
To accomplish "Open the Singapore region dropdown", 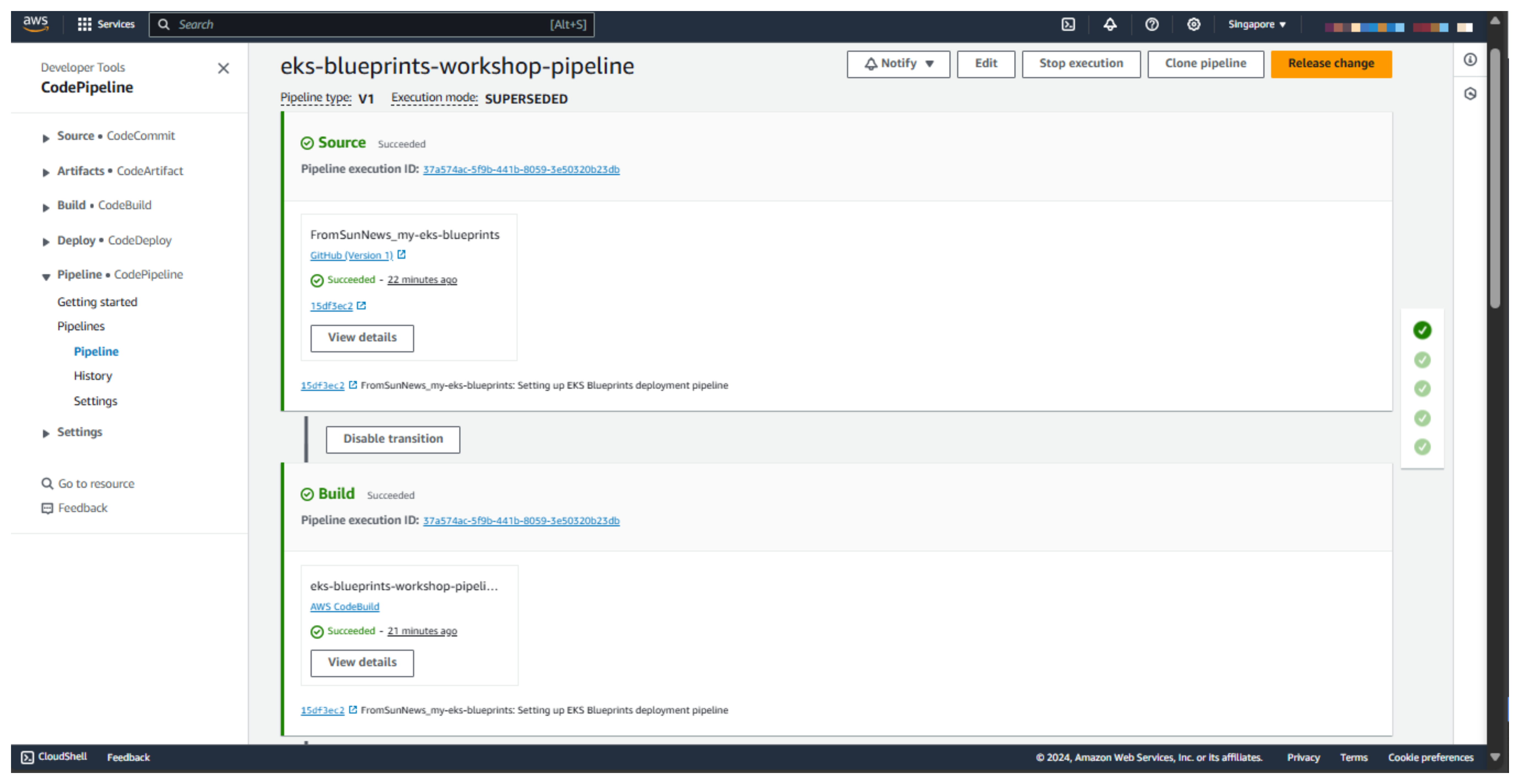I will click(1257, 24).
